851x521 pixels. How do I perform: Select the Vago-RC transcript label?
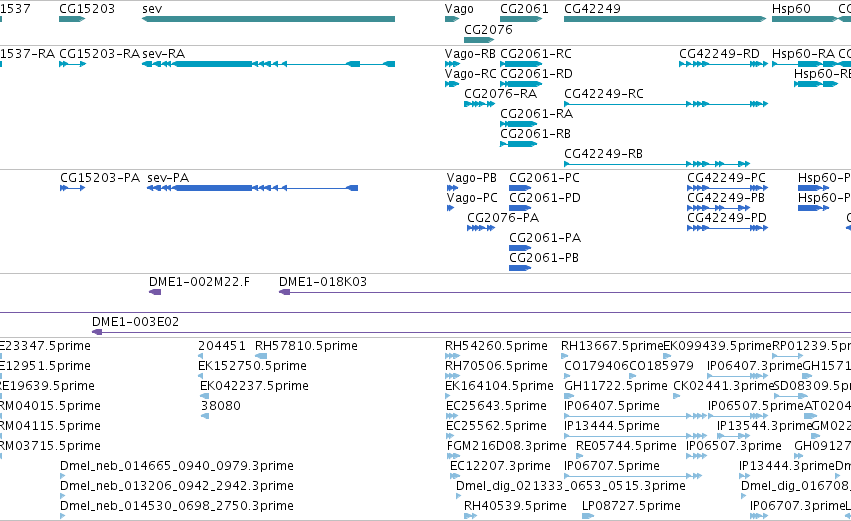[x=471, y=74]
